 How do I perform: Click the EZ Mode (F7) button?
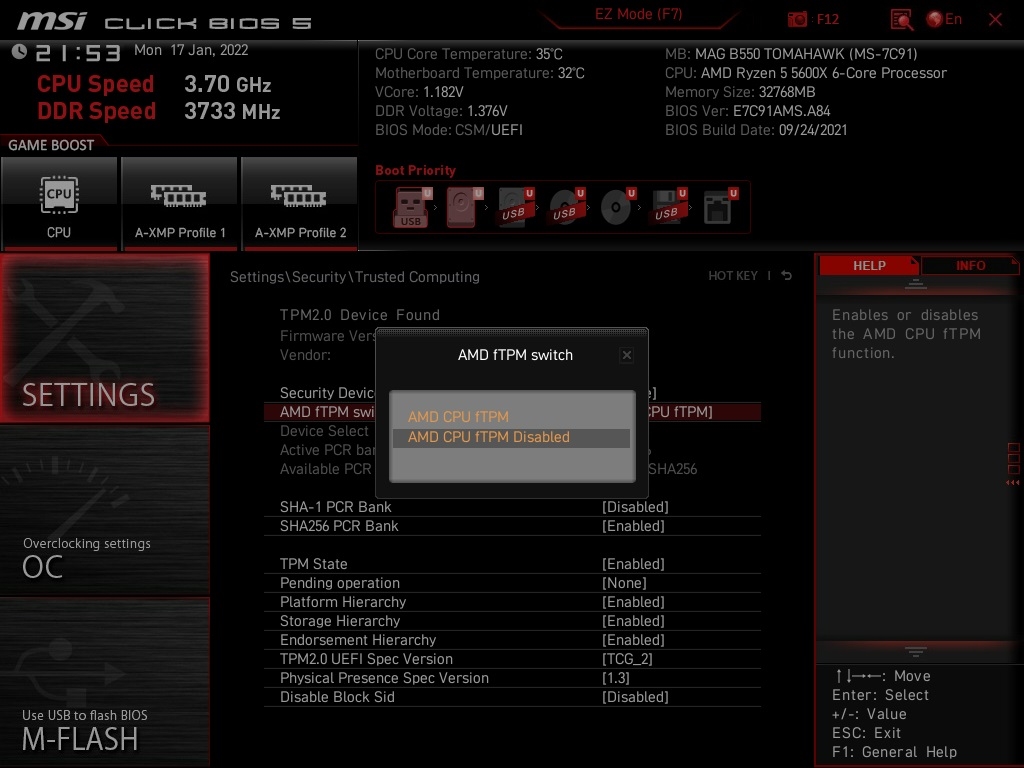[639, 15]
